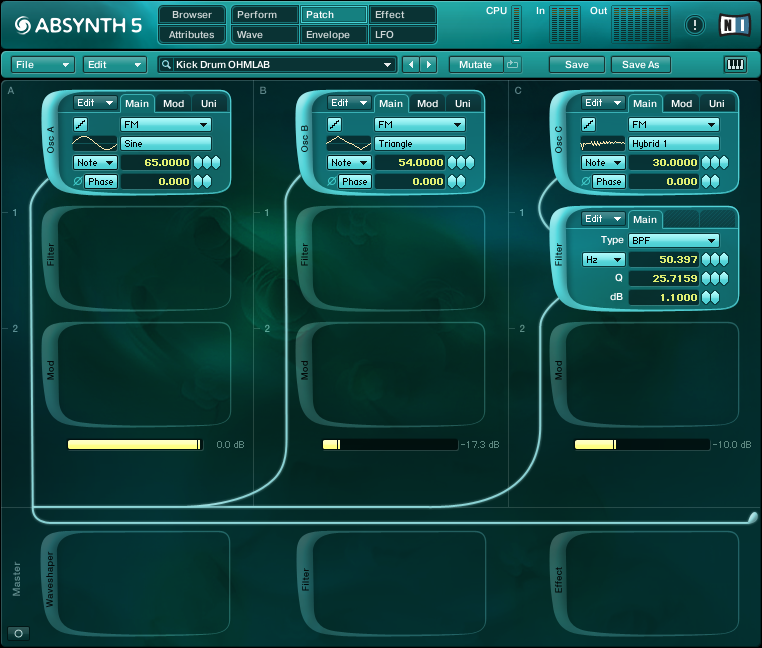Screen dimensions: 762x648
Task: Go to next preset arrow
Action: point(429,65)
